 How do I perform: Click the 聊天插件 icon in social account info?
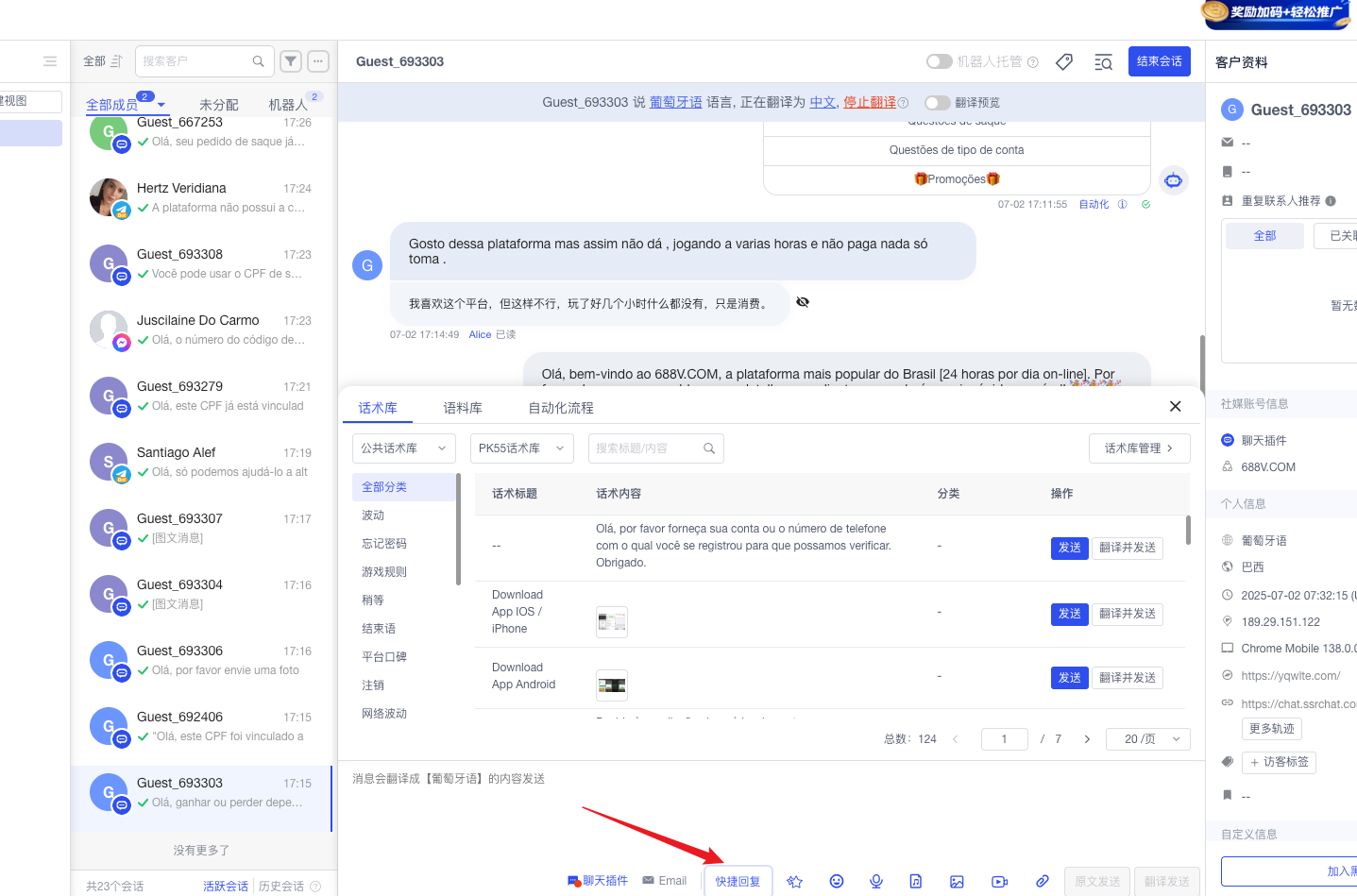[1228, 440]
